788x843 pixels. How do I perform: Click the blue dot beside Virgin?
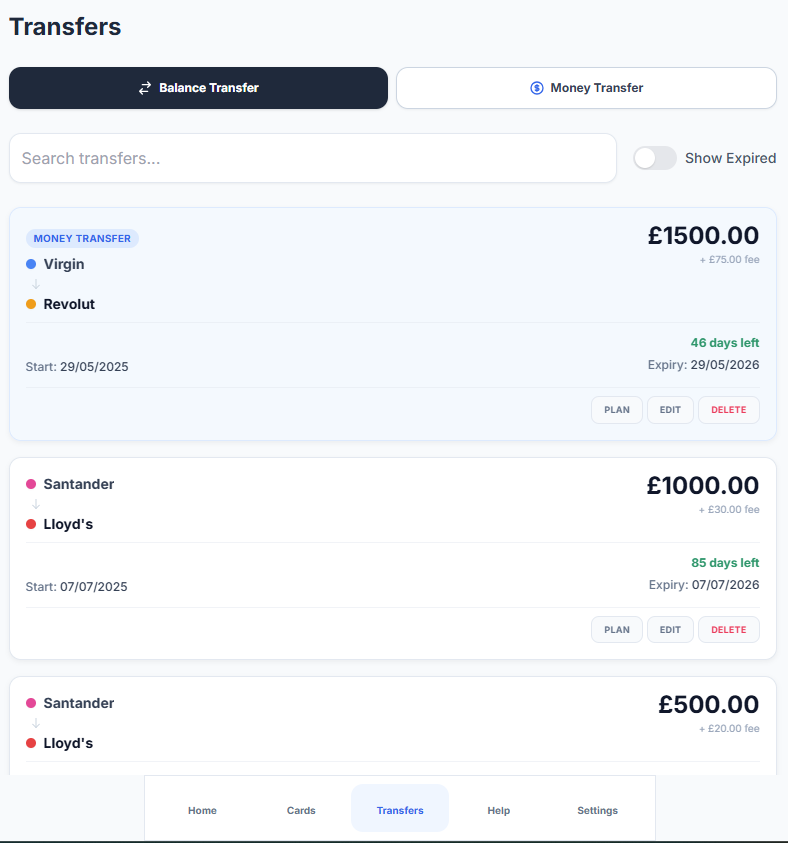[31, 264]
